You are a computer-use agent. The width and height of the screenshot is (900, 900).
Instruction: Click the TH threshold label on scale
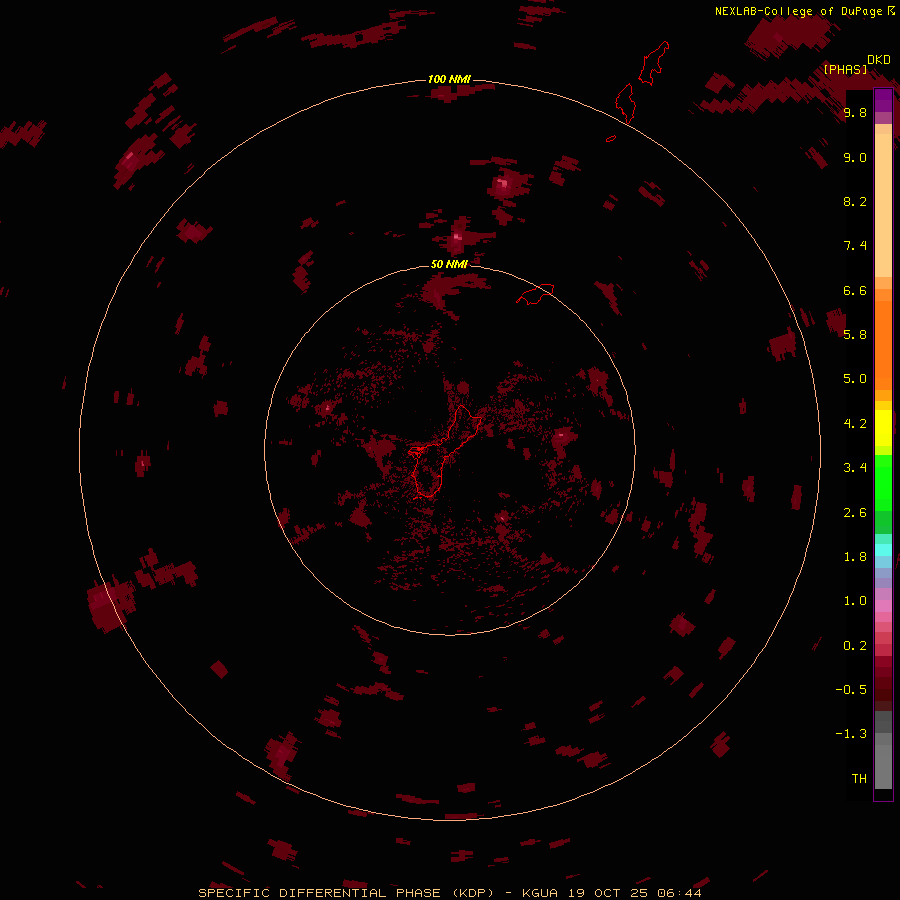coord(859,779)
